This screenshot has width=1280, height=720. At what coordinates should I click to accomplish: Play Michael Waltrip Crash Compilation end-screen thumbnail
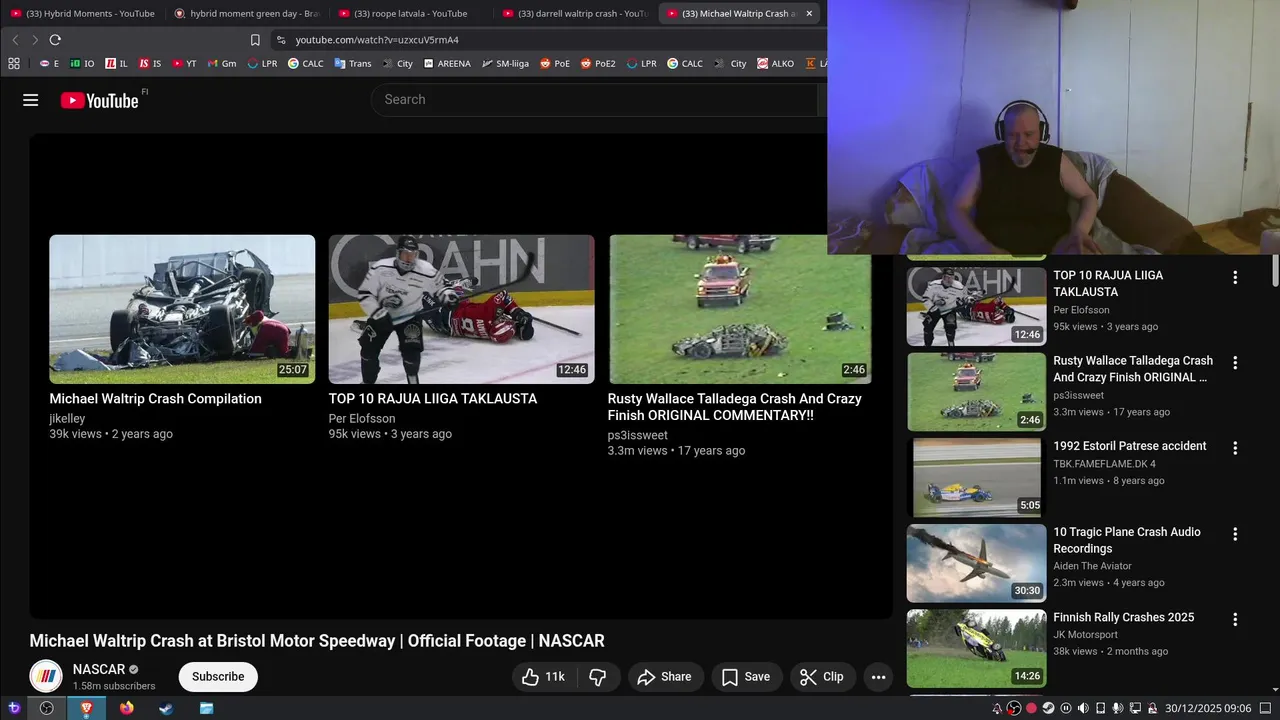point(182,309)
